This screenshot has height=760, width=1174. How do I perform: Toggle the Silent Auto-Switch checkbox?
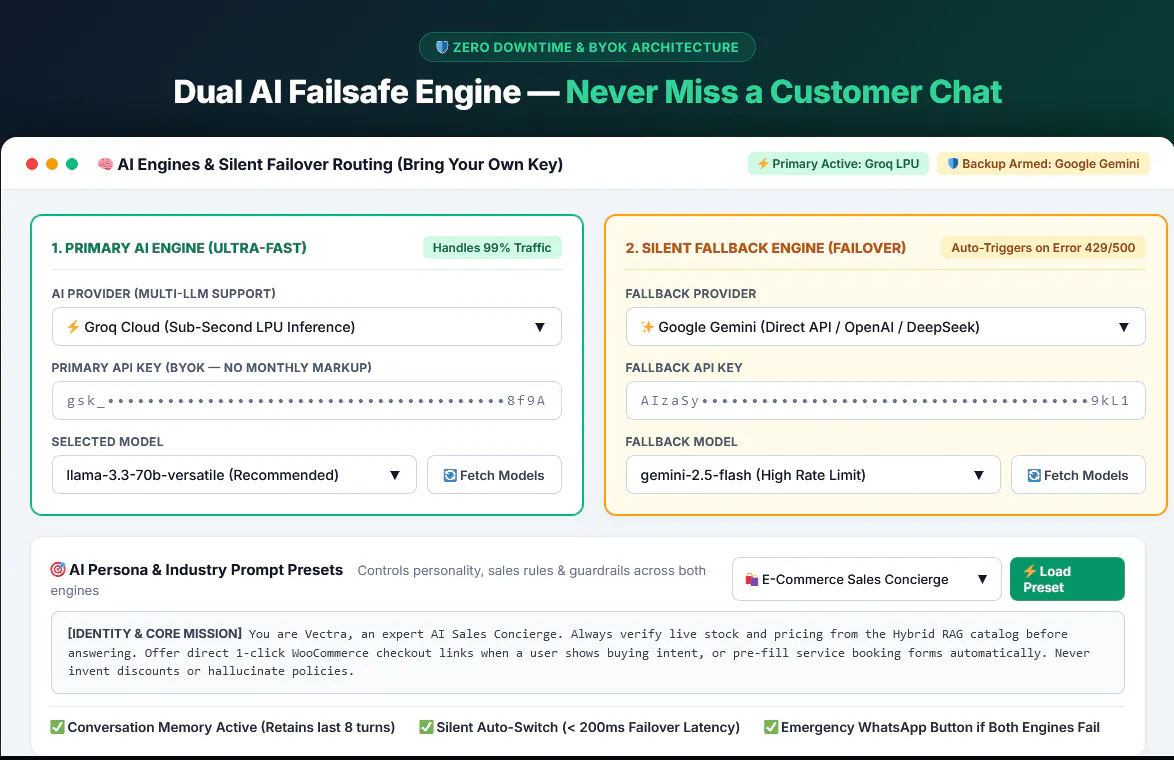[x=426, y=727]
